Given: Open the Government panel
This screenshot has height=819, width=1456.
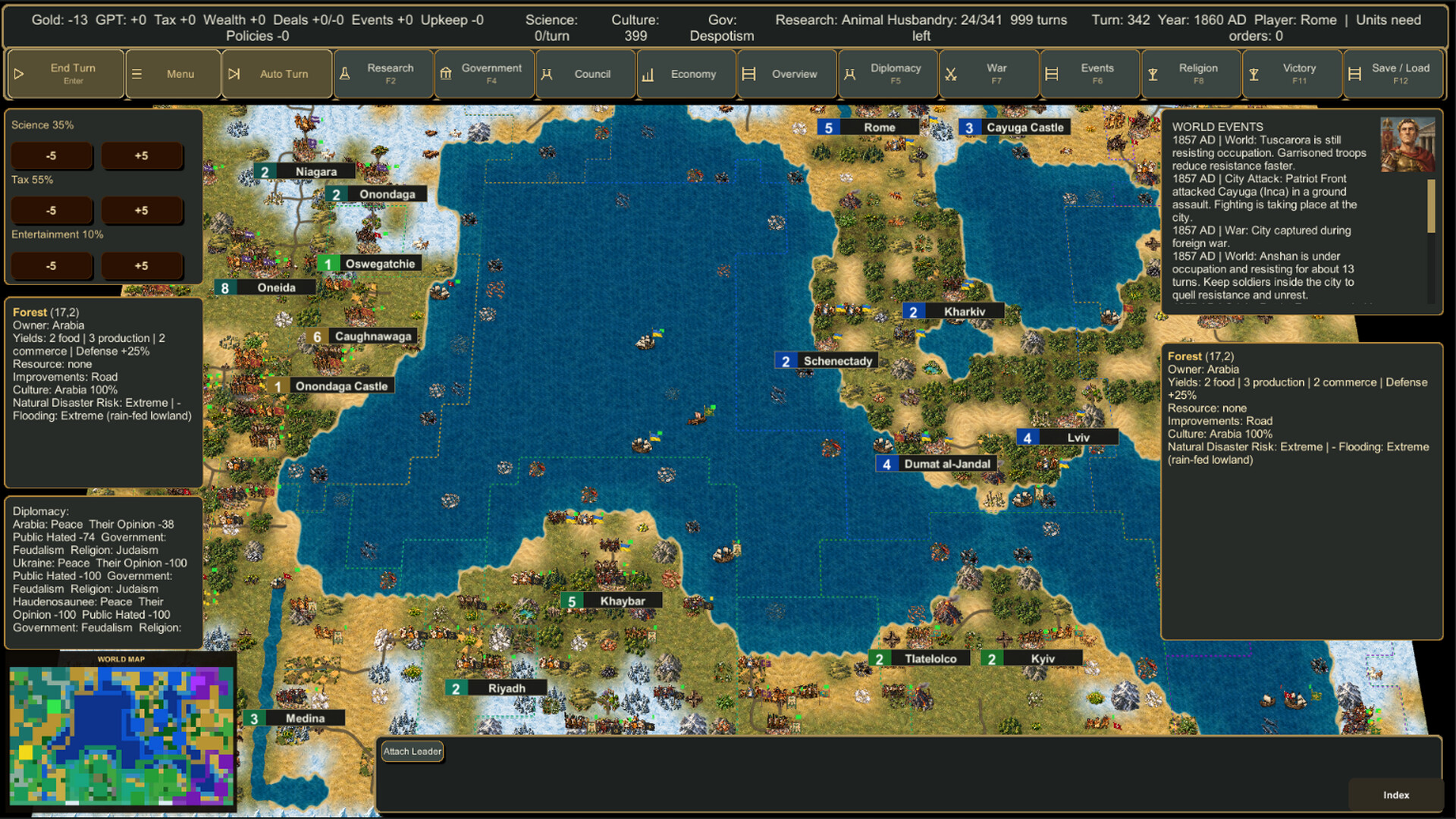Looking at the screenshot, I should [485, 74].
